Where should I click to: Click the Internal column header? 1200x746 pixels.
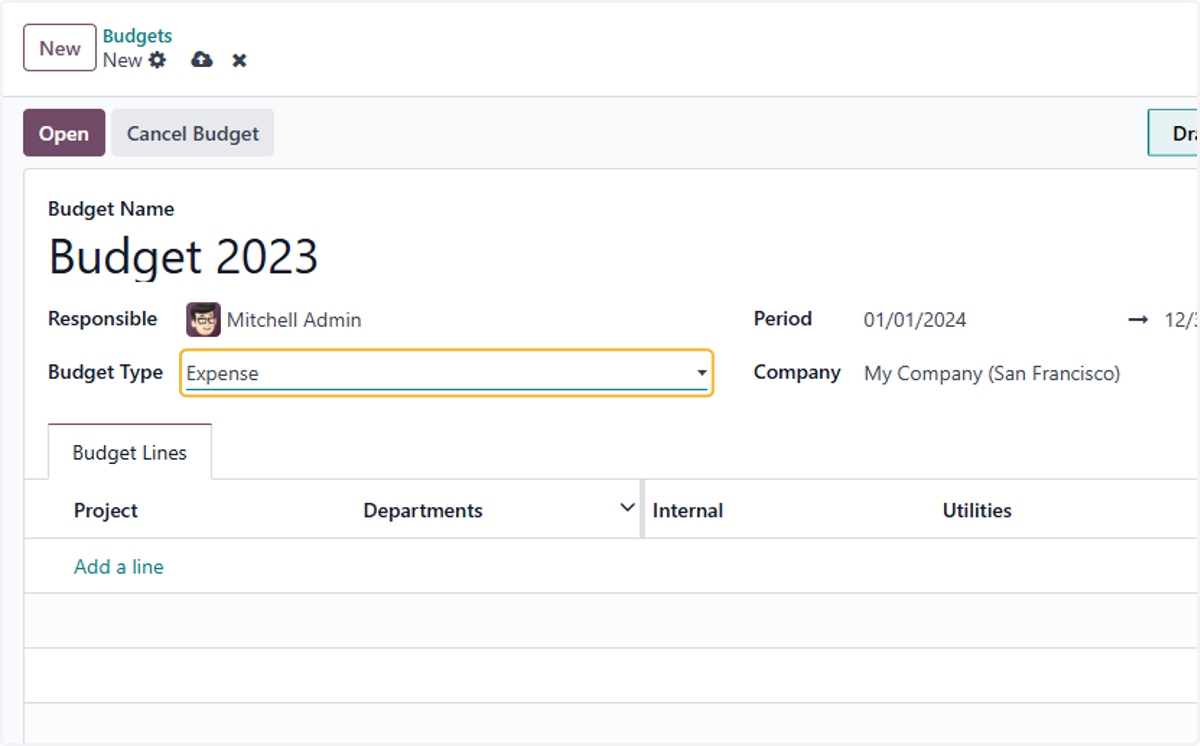point(688,510)
